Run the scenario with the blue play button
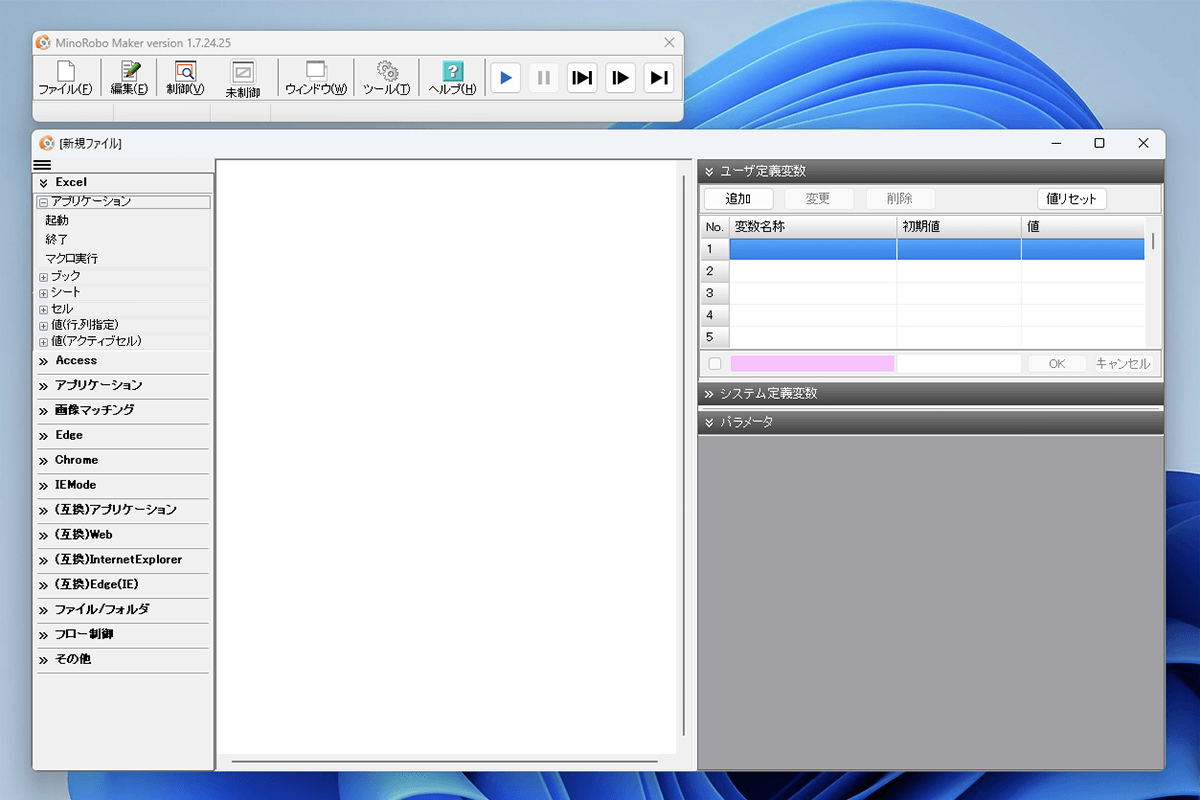 (x=506, y=77)
